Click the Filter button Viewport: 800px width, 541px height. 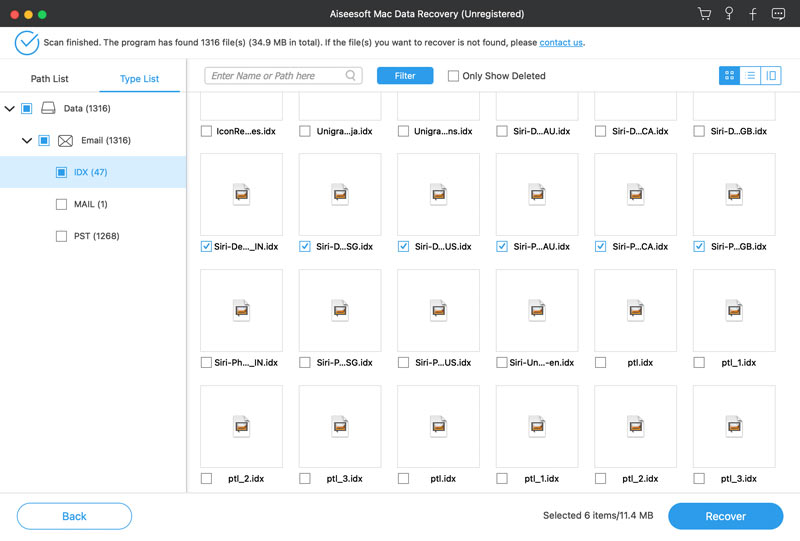[405, 76]
